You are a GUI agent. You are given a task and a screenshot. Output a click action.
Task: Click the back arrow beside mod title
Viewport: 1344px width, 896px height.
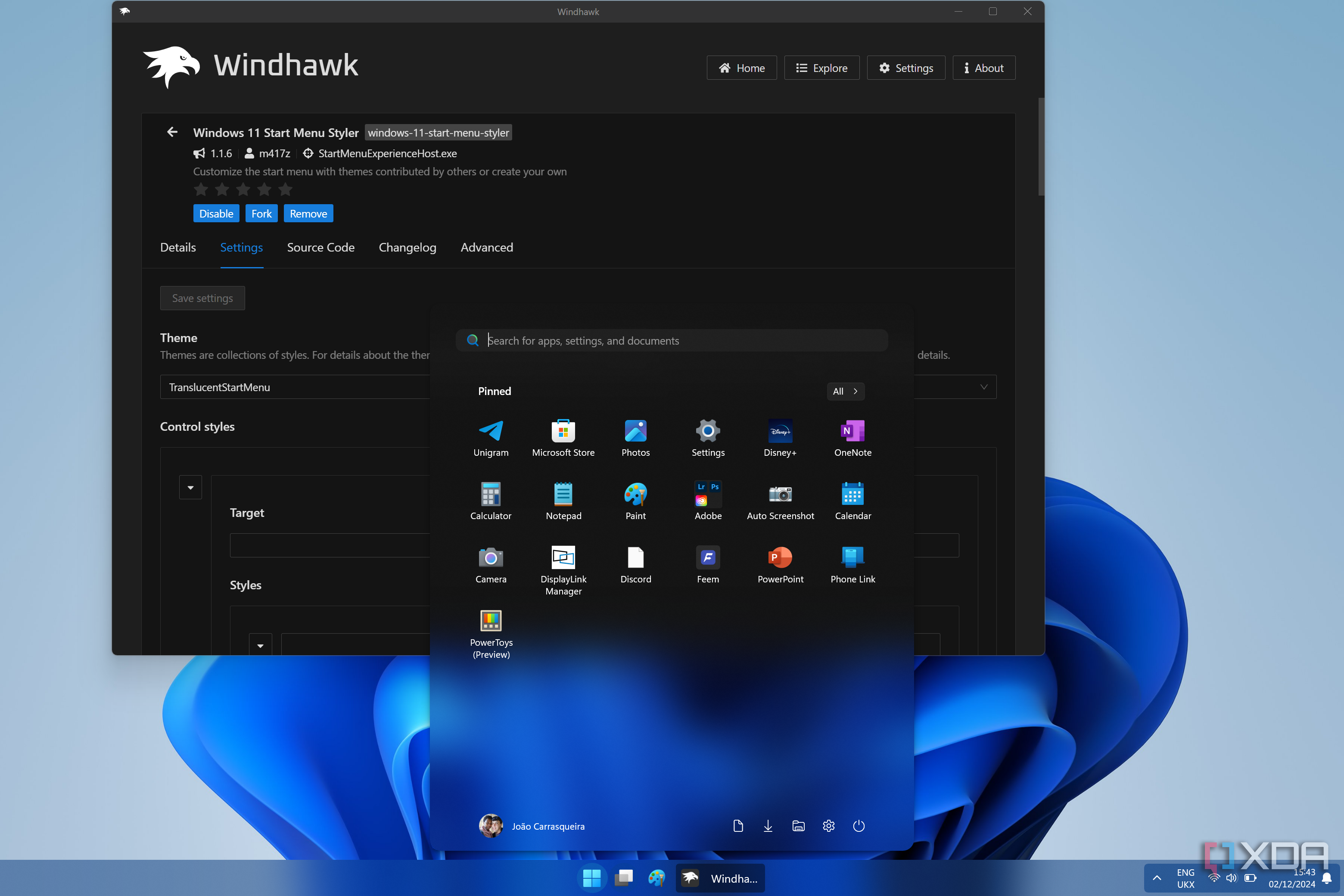pos(172,132)
